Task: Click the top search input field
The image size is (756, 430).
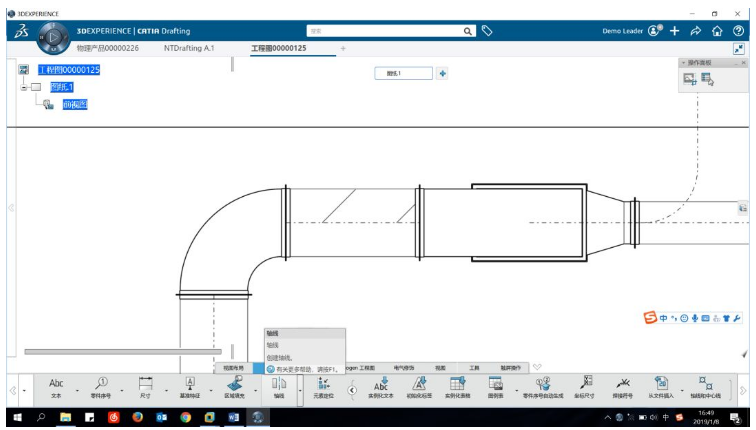Action: click(x=385, y=31)
